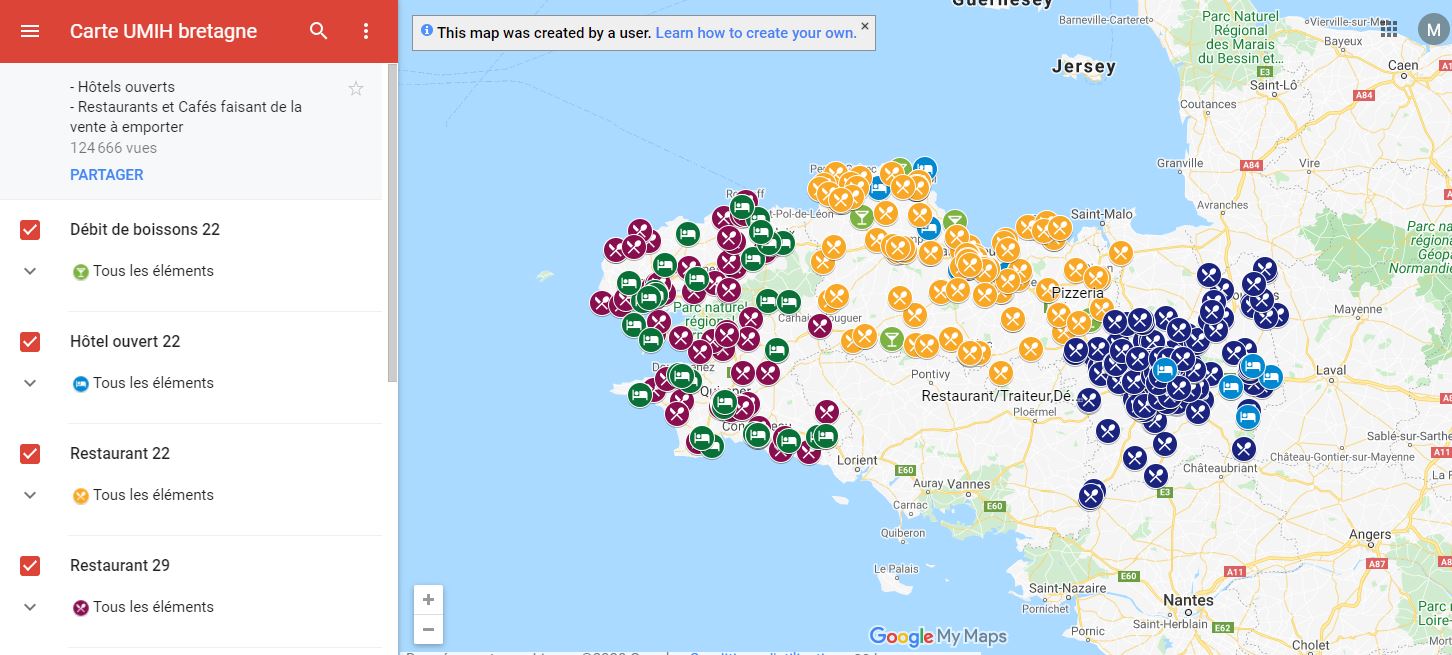
Task: Open the Google apps grid
Action: 1389,29
